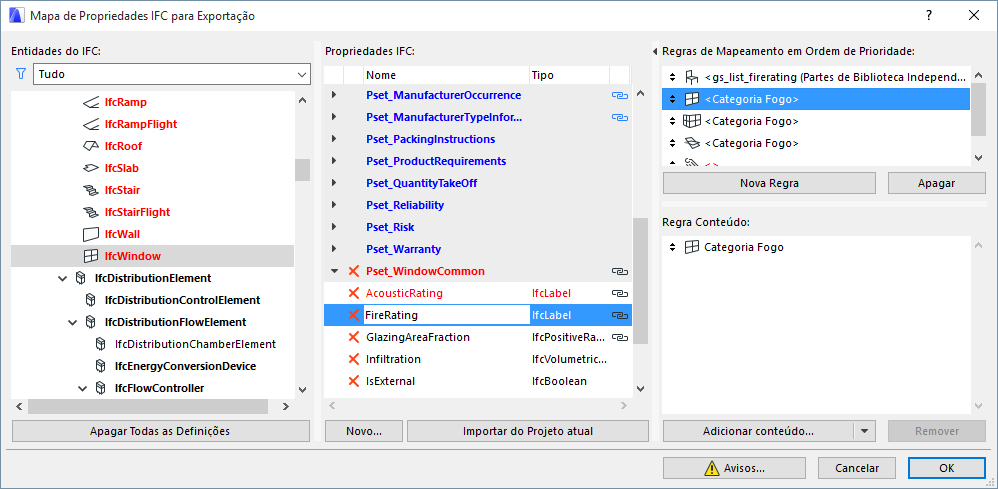This screenshot has height=489, width=998.
Task: Click the warning icon on Avisos button
Action: tap(711, 468)
